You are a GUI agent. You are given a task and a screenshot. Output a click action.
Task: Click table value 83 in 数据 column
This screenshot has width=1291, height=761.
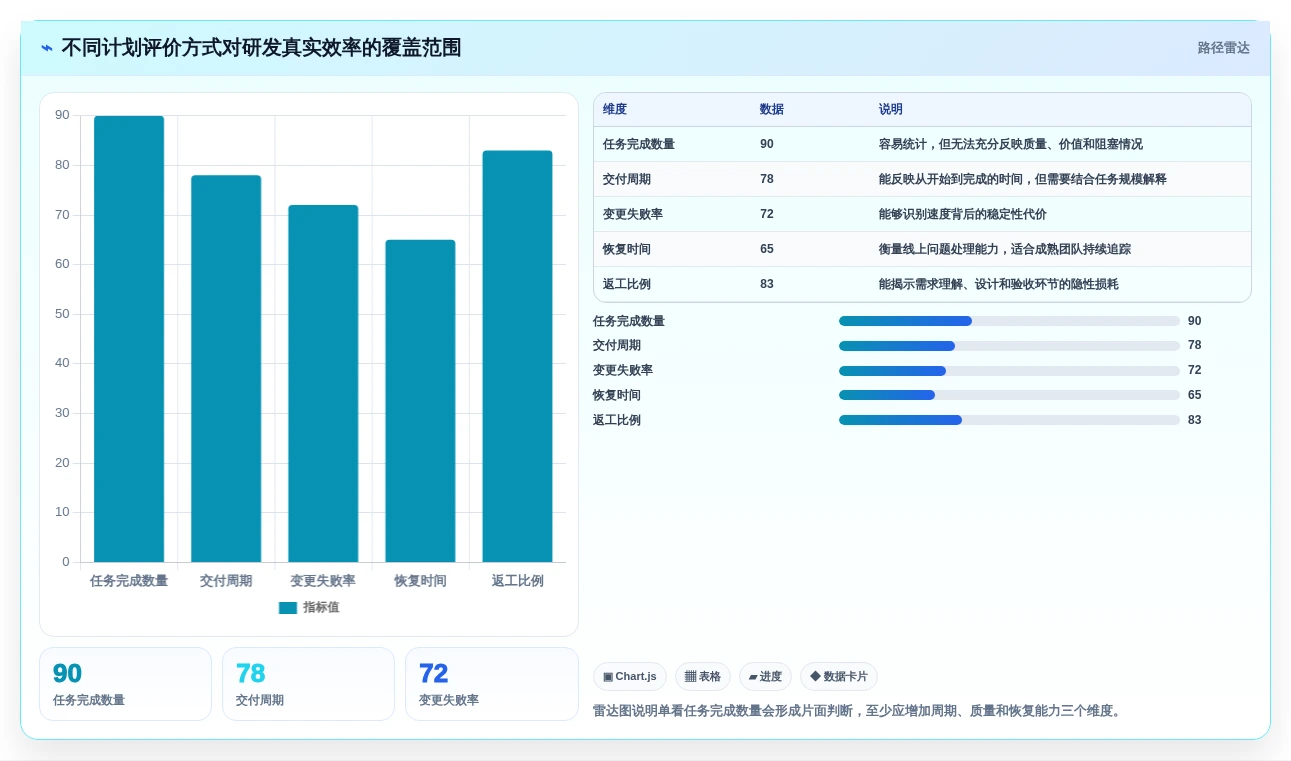click(767, 284)
